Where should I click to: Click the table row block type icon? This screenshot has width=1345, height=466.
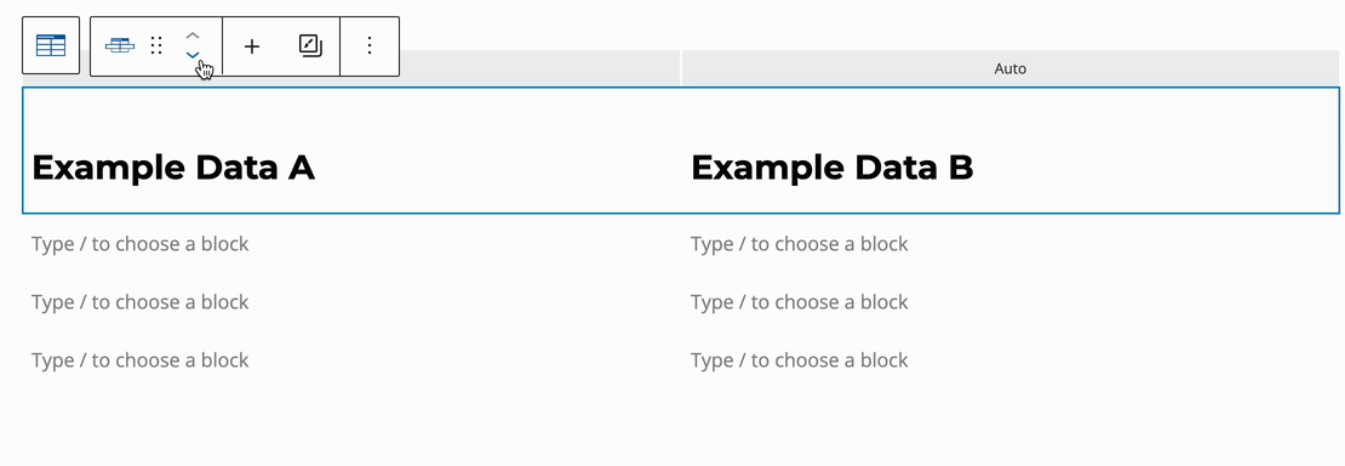(x=120, y=46)
